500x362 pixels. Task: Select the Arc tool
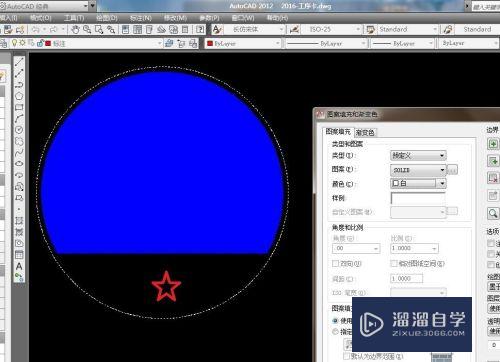19,119
